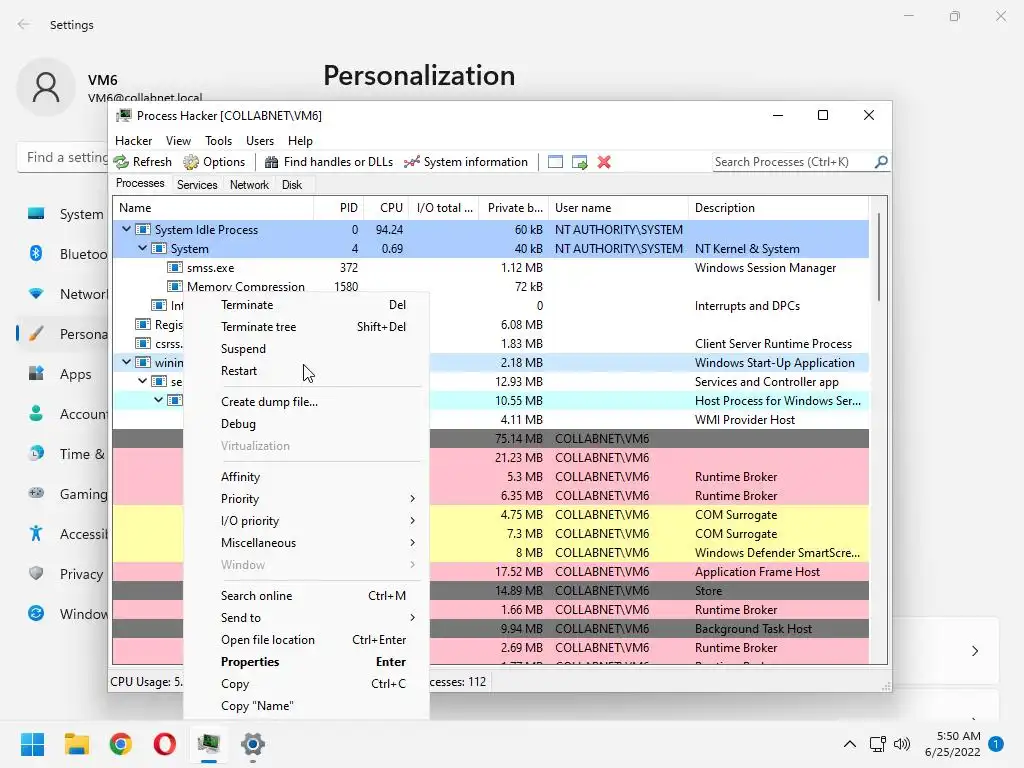1024x768 pixels.
Task: Select Properties in context menu
Action: (306, 662)
